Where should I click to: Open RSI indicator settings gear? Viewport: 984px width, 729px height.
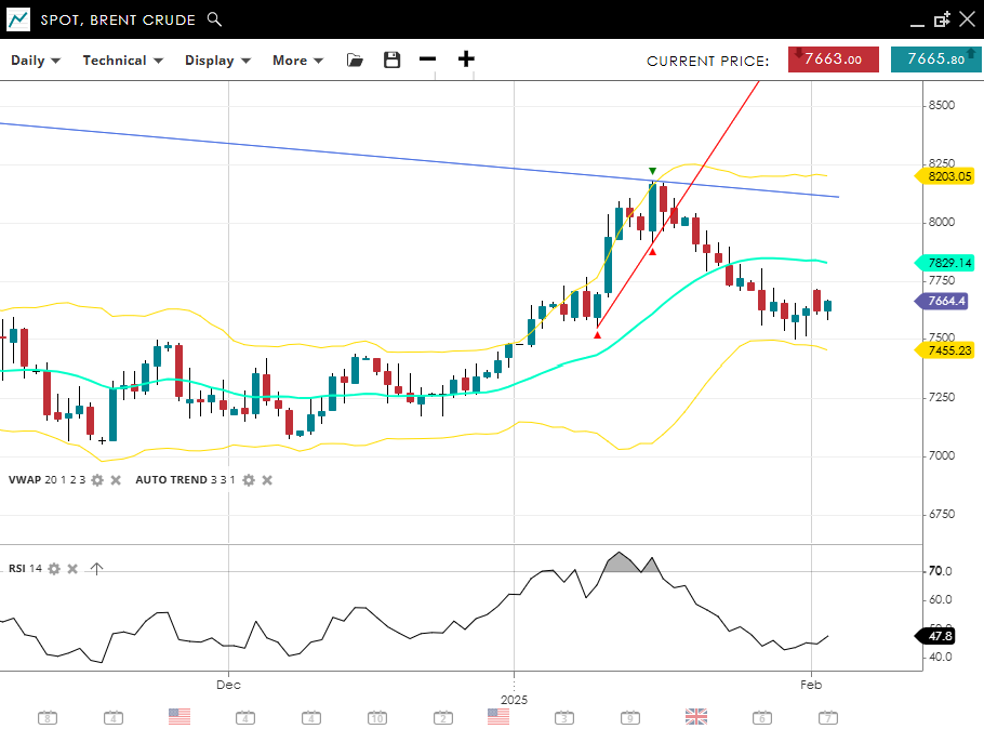(x=54, y=568)
